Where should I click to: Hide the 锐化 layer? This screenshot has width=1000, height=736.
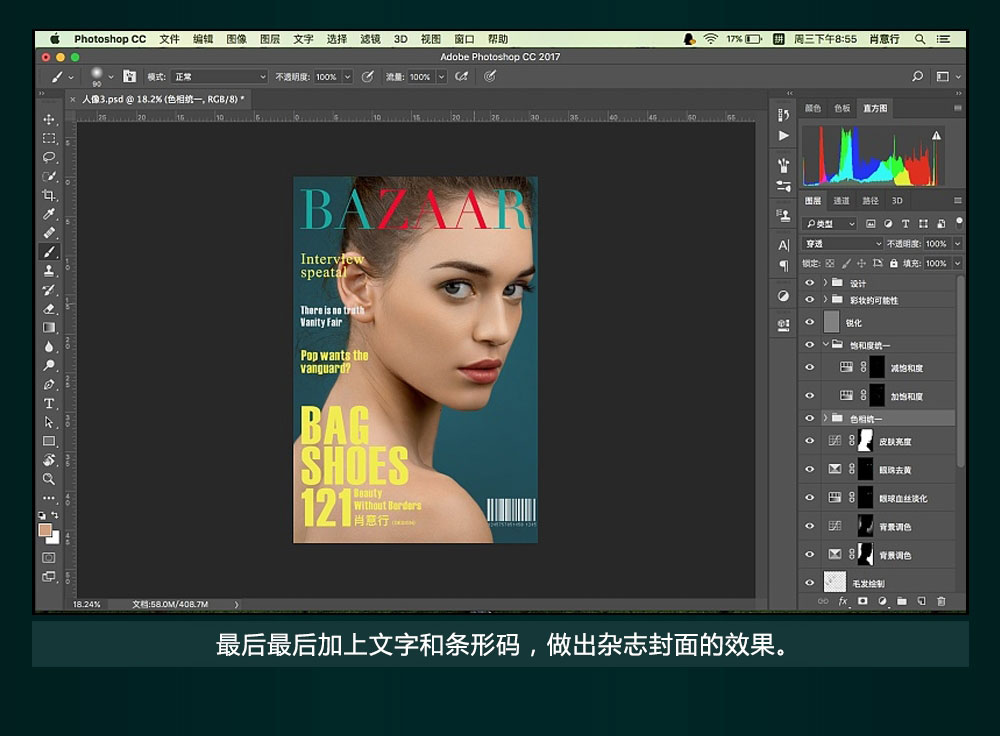[810, 322]
